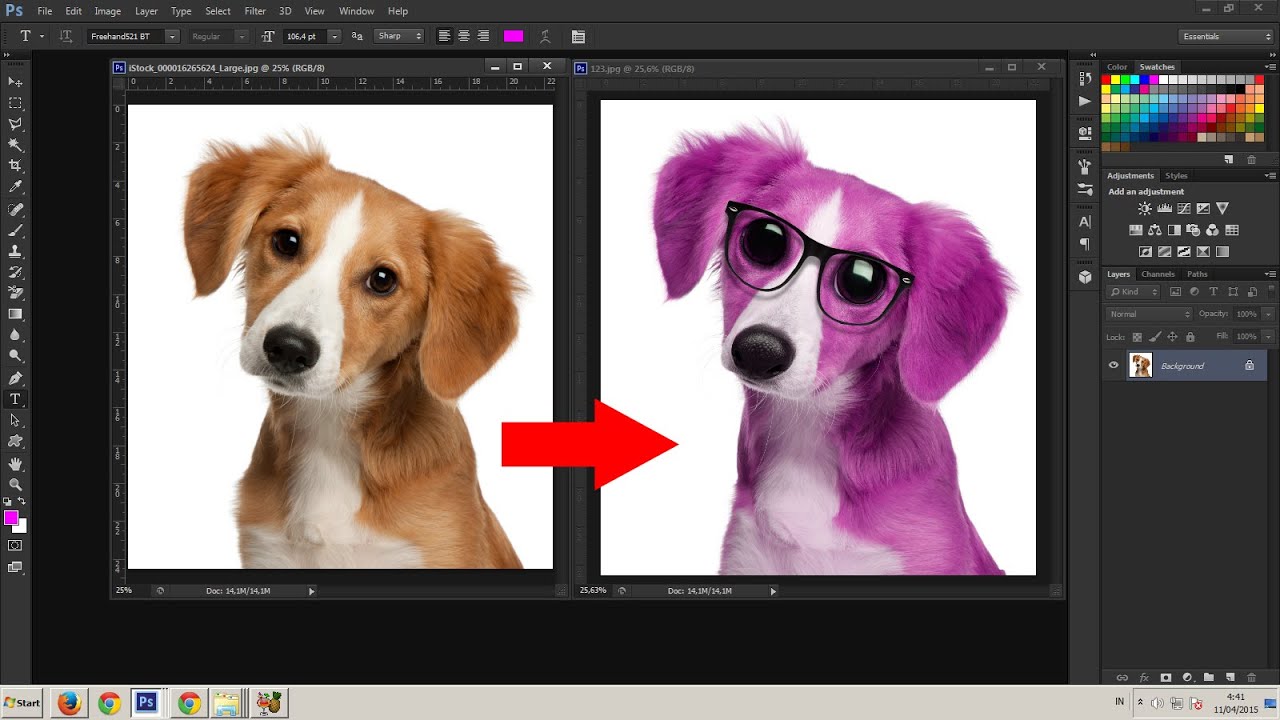Switch to the Channels tab
This screenshot has height=720, width=1280.
tap(1158, 274)
